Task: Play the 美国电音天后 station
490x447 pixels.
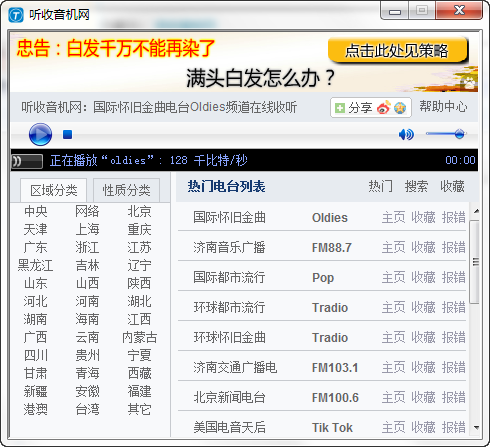Action: [229, 427]
